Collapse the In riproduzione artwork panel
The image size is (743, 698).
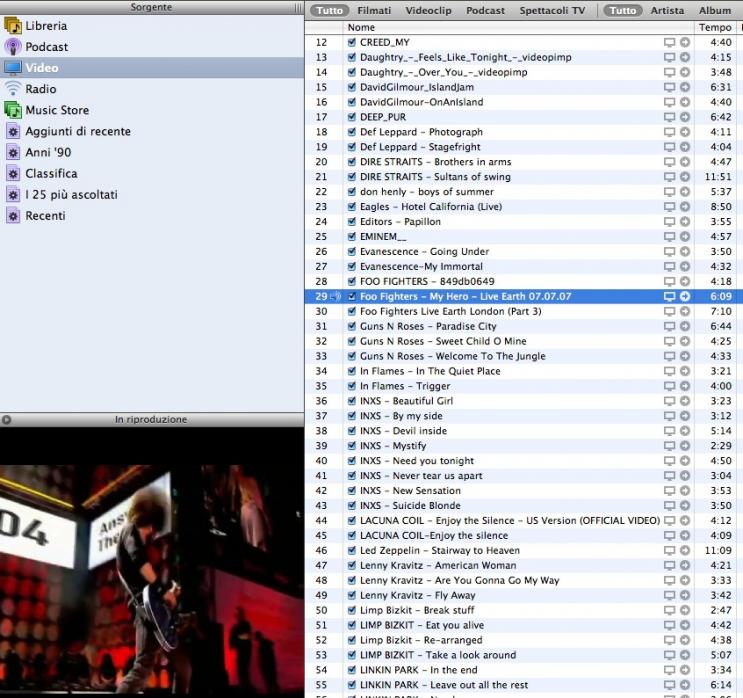(x=6, y=419)
